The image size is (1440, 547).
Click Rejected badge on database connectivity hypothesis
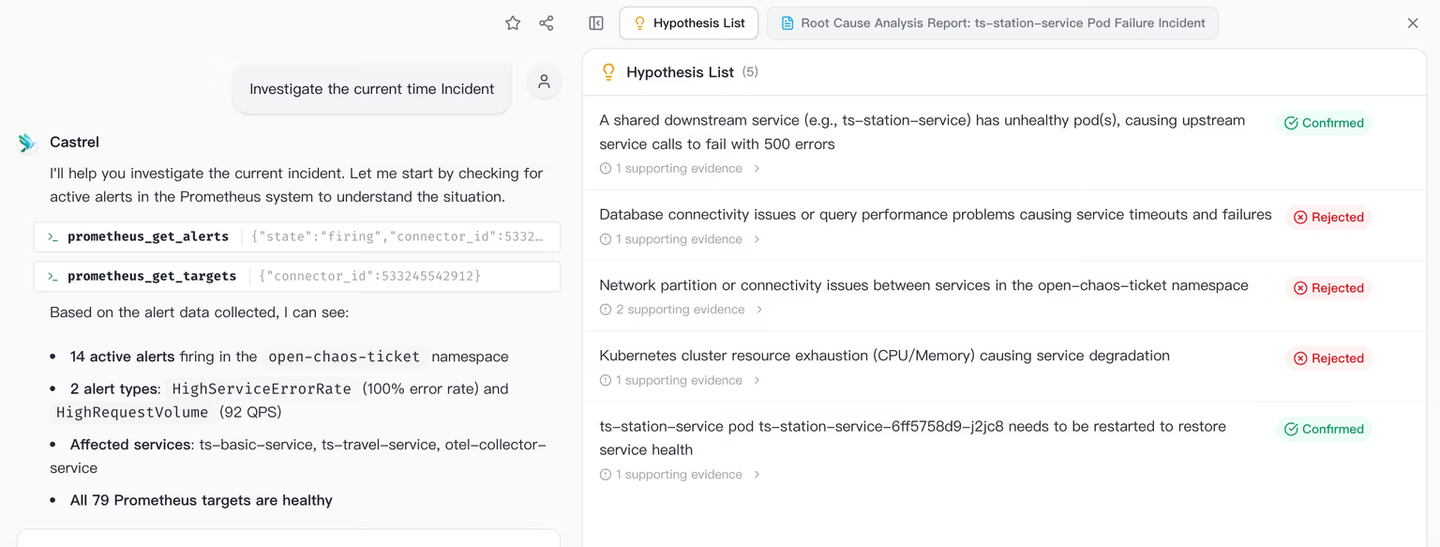click(1328, 217)
